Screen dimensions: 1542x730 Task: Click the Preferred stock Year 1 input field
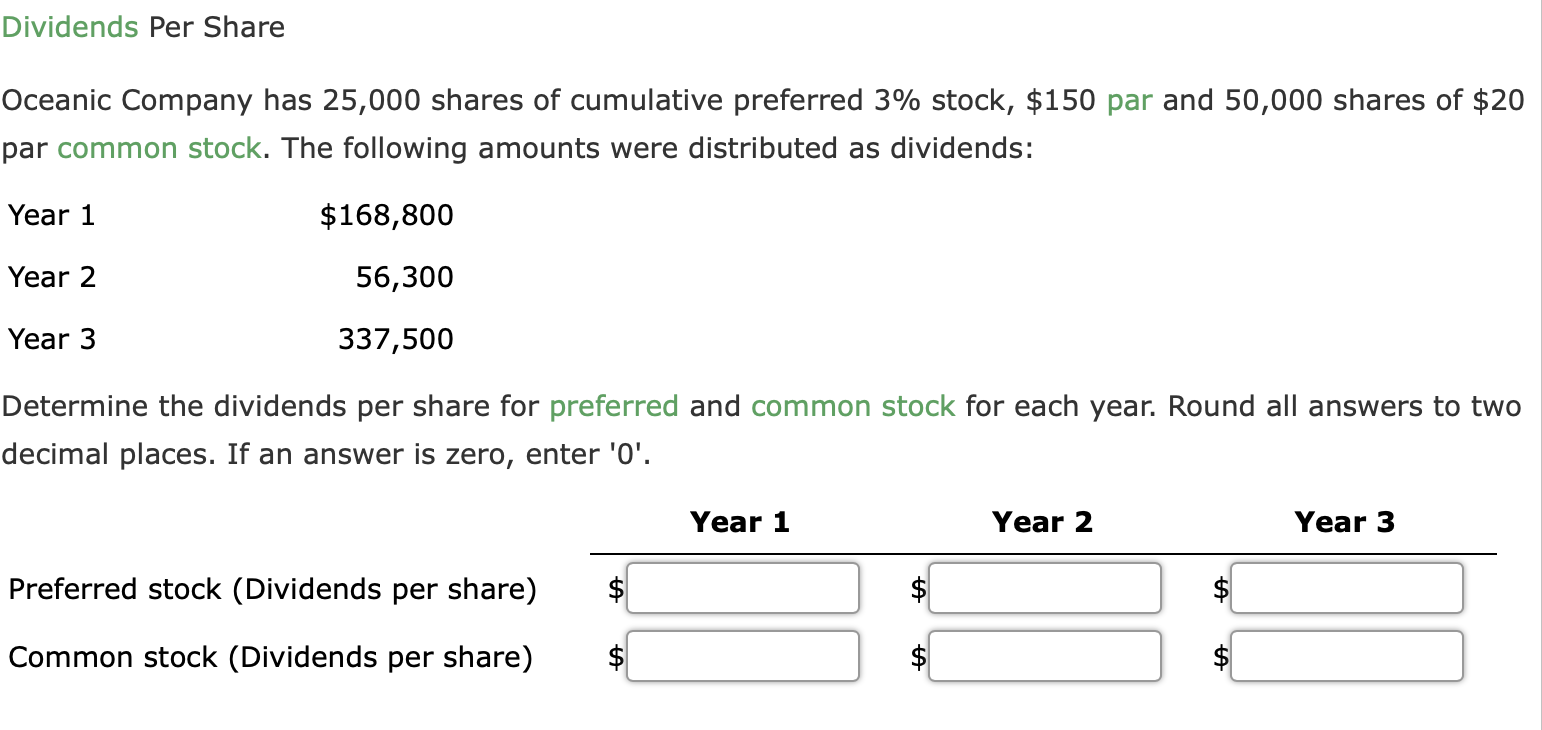click(x=742, y=588)
